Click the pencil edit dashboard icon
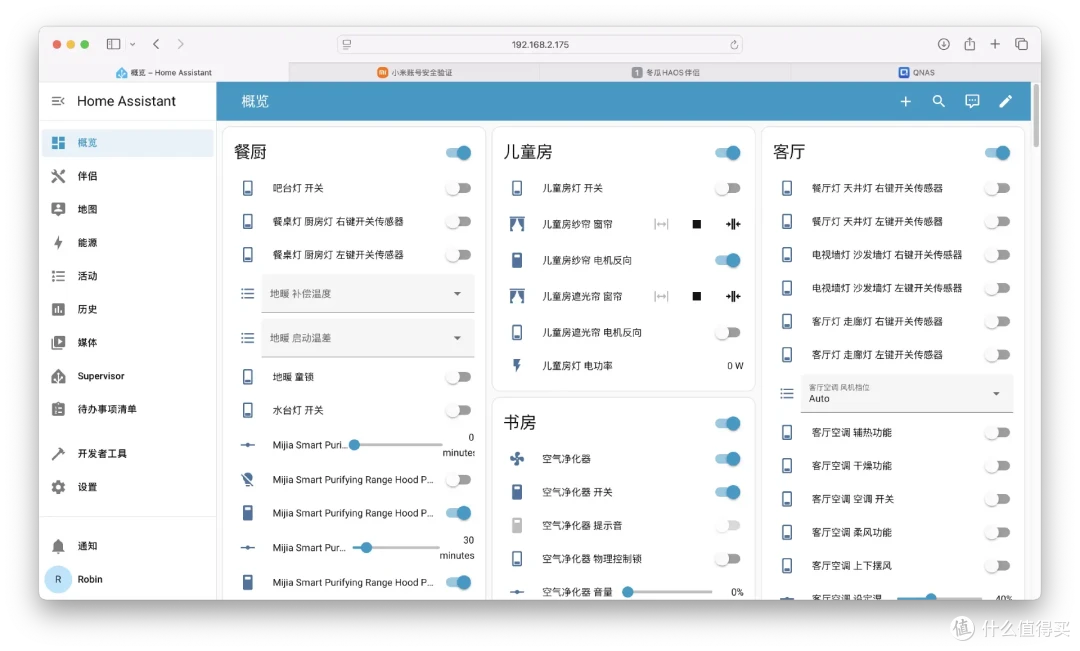1080x651 pixels. [1005, 101]
